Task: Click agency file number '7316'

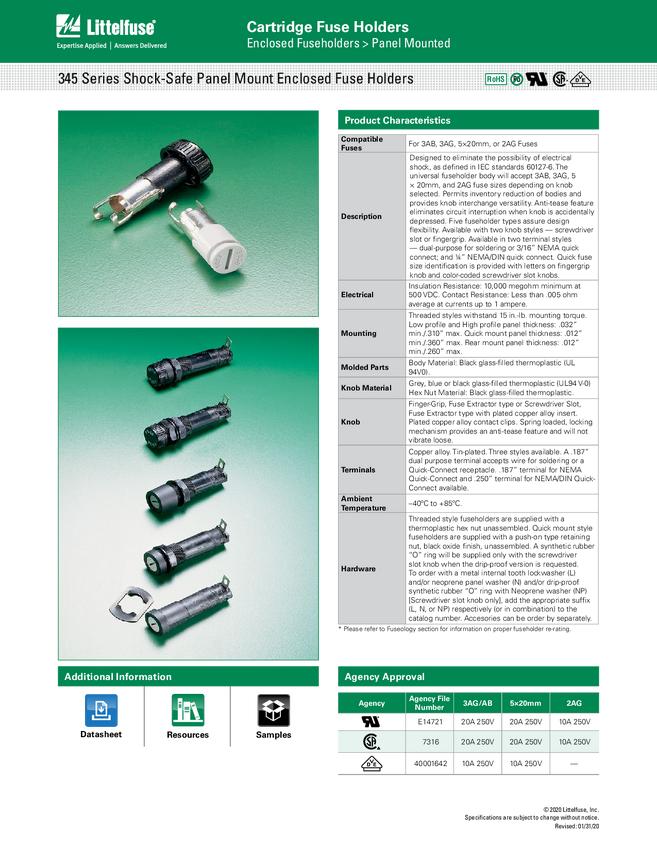Action: click(x=430, y=742)
